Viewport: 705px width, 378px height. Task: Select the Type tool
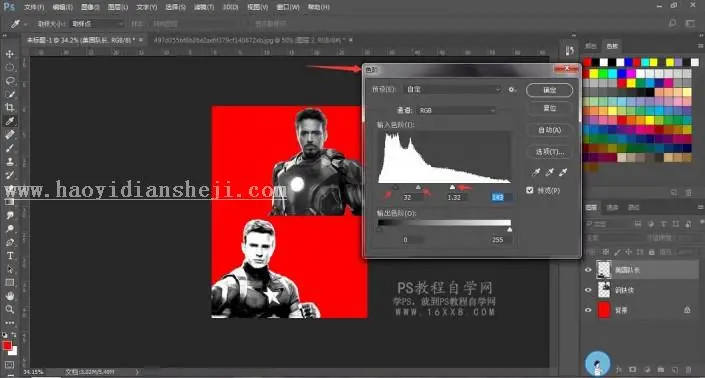tap(9, 255)
